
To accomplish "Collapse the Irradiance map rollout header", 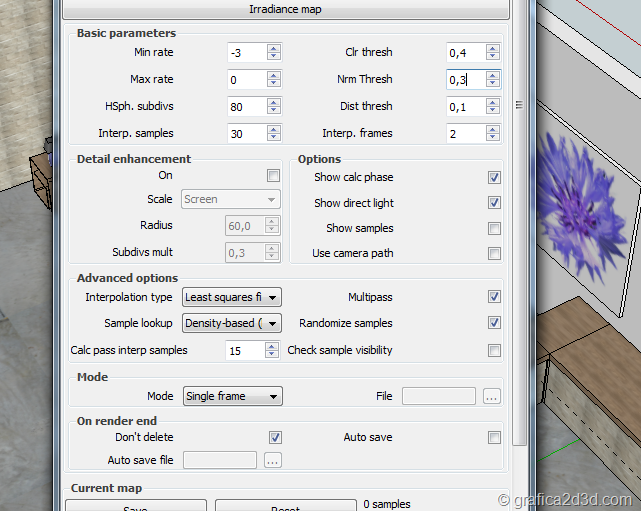I will [x=285, y=9].
